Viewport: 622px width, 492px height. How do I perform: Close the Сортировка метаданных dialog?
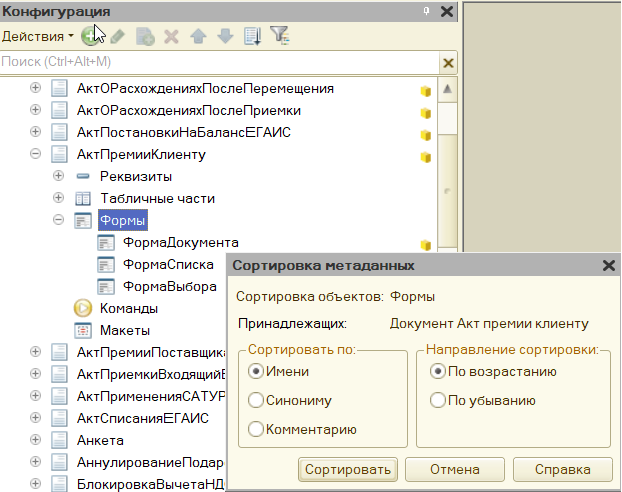click(x=609, y=265)
